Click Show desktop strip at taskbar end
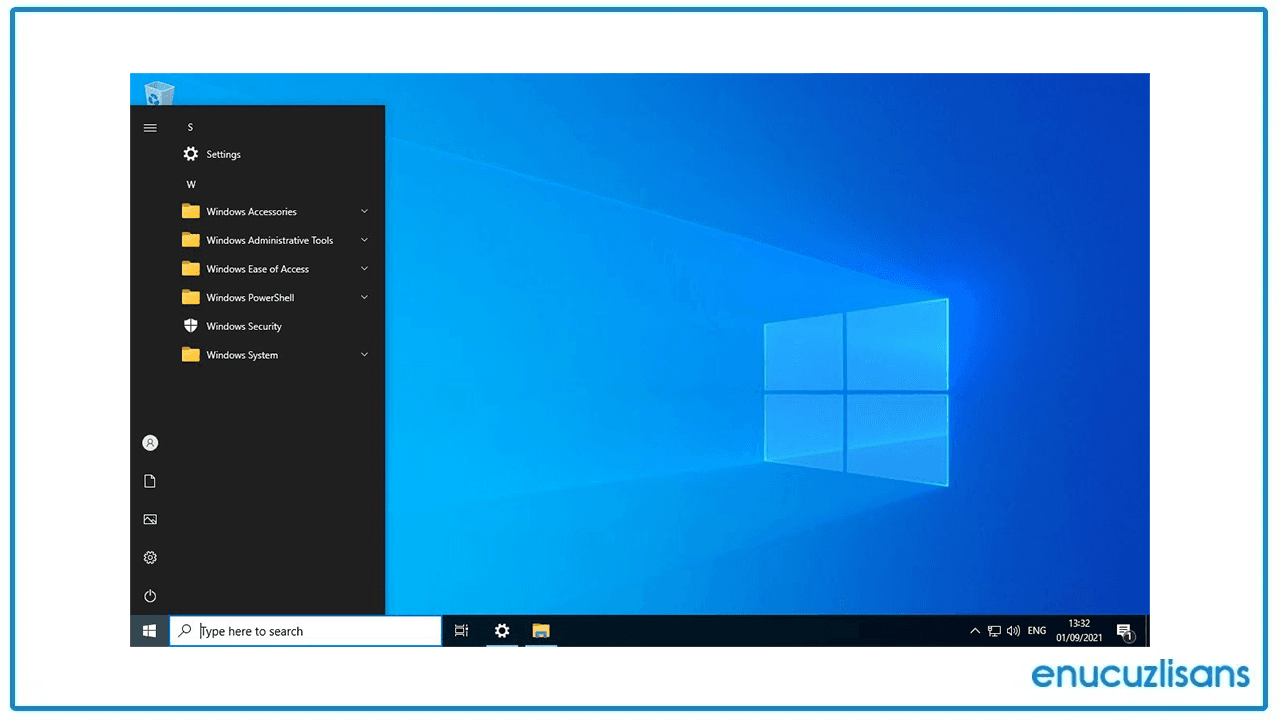1280x720 pixels. [x=1147, y=631]
